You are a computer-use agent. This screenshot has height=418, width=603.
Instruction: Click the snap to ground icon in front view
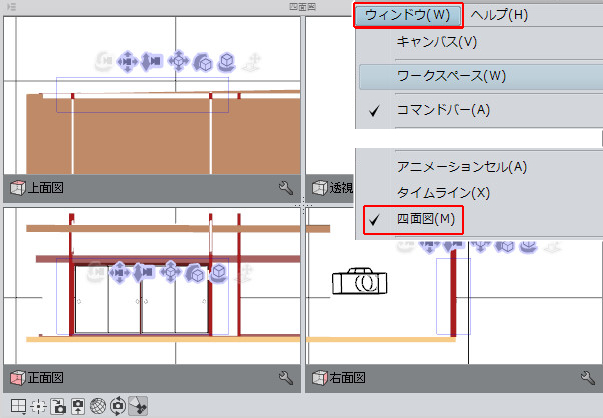point(244,274)
